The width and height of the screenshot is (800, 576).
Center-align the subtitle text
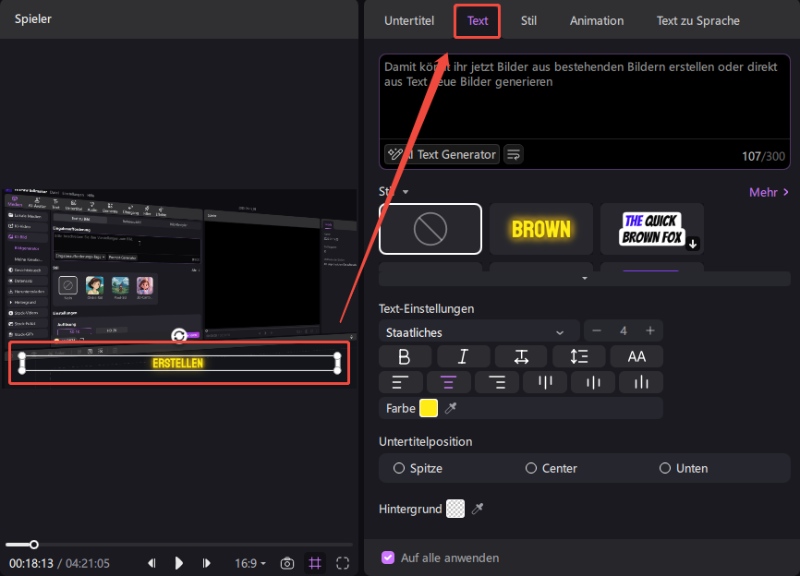click(448, 382)
